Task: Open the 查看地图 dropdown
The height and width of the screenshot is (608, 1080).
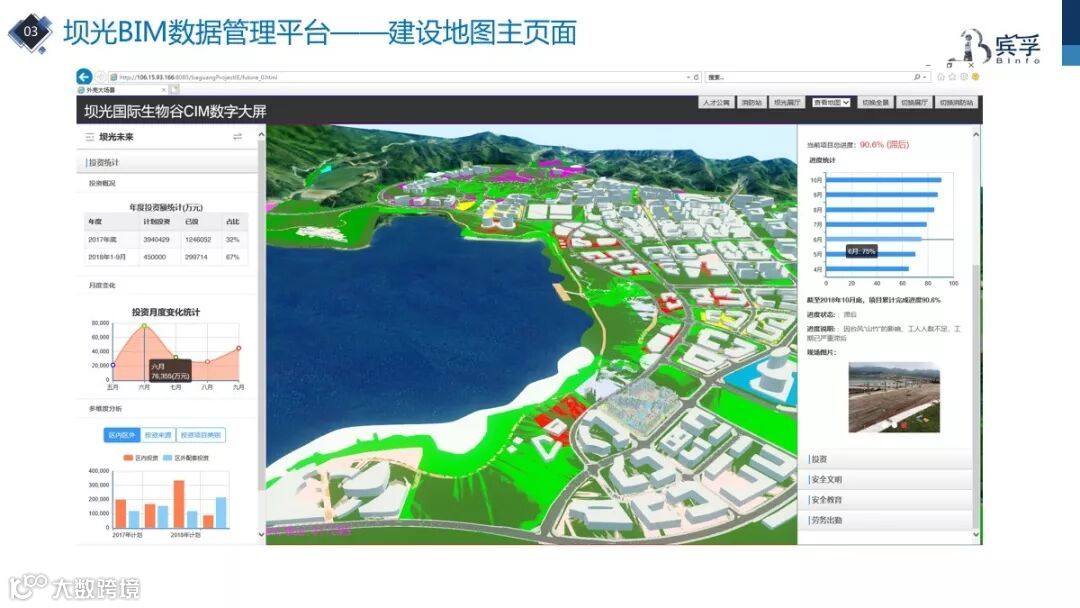Action: coord(831,103)
